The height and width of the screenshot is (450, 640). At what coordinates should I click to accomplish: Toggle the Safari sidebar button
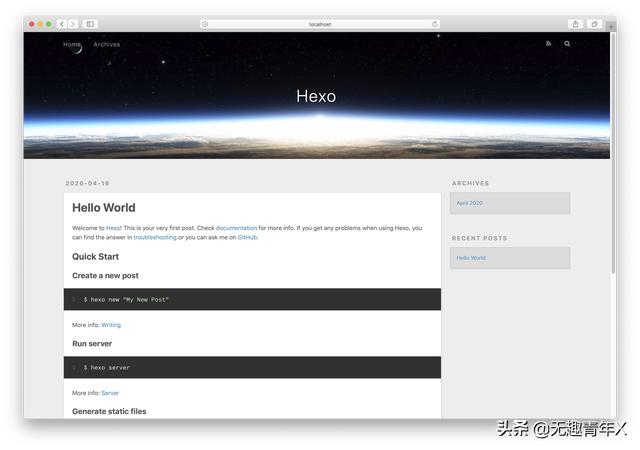[x=90, y=24]
